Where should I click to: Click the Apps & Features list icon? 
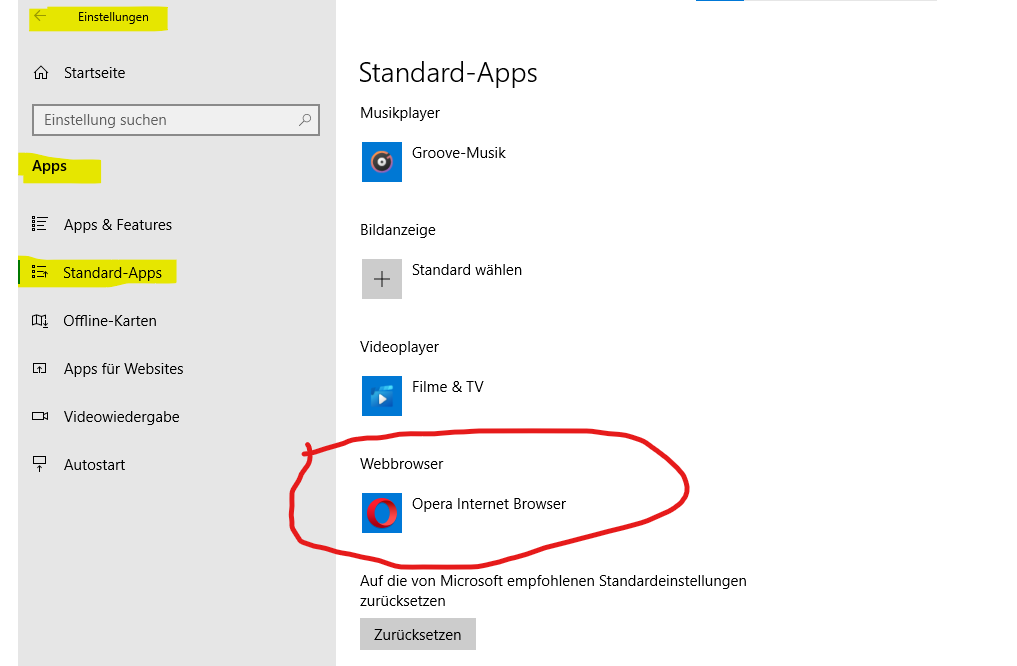click(40, 224)
